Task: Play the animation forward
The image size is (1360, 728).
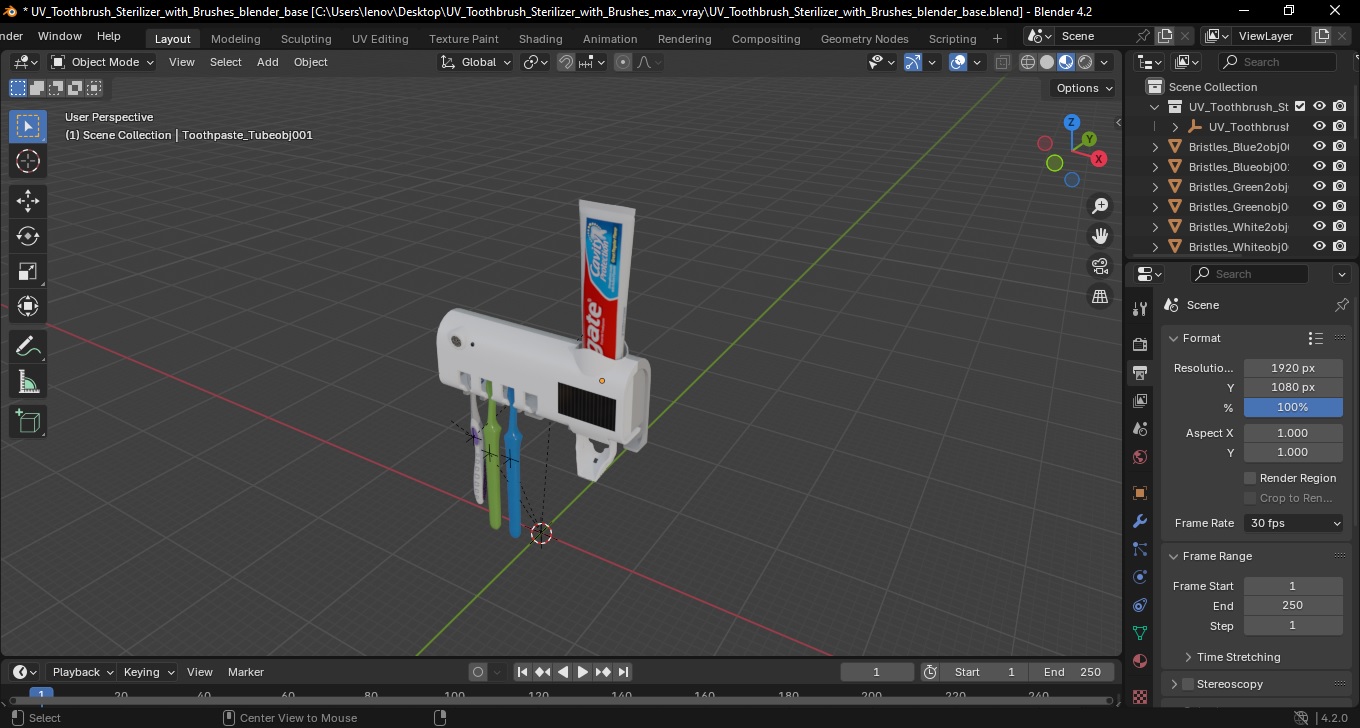Action: (x=583, y=672)
